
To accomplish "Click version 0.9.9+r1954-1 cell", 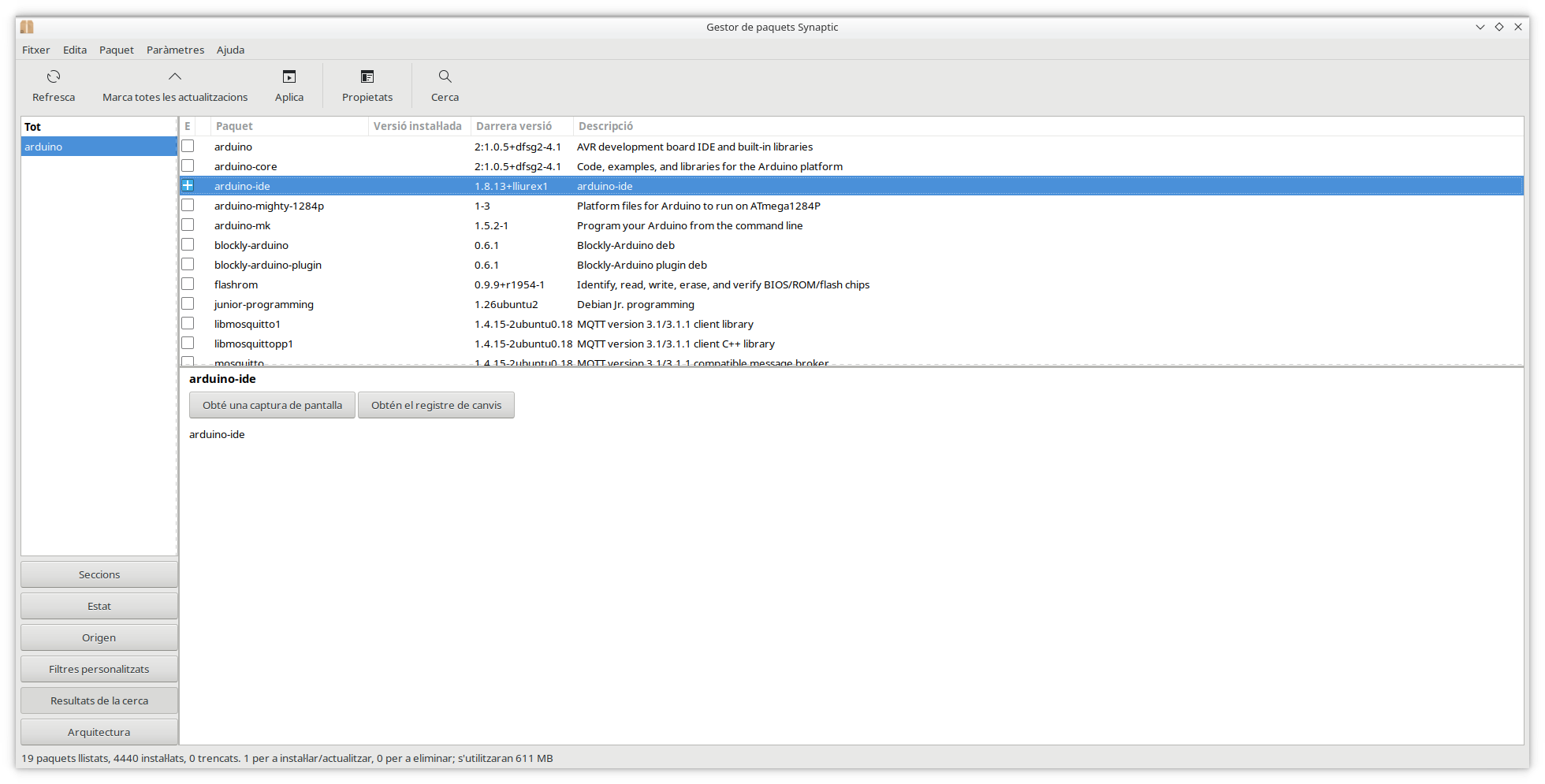I will [x=509, y=284].
